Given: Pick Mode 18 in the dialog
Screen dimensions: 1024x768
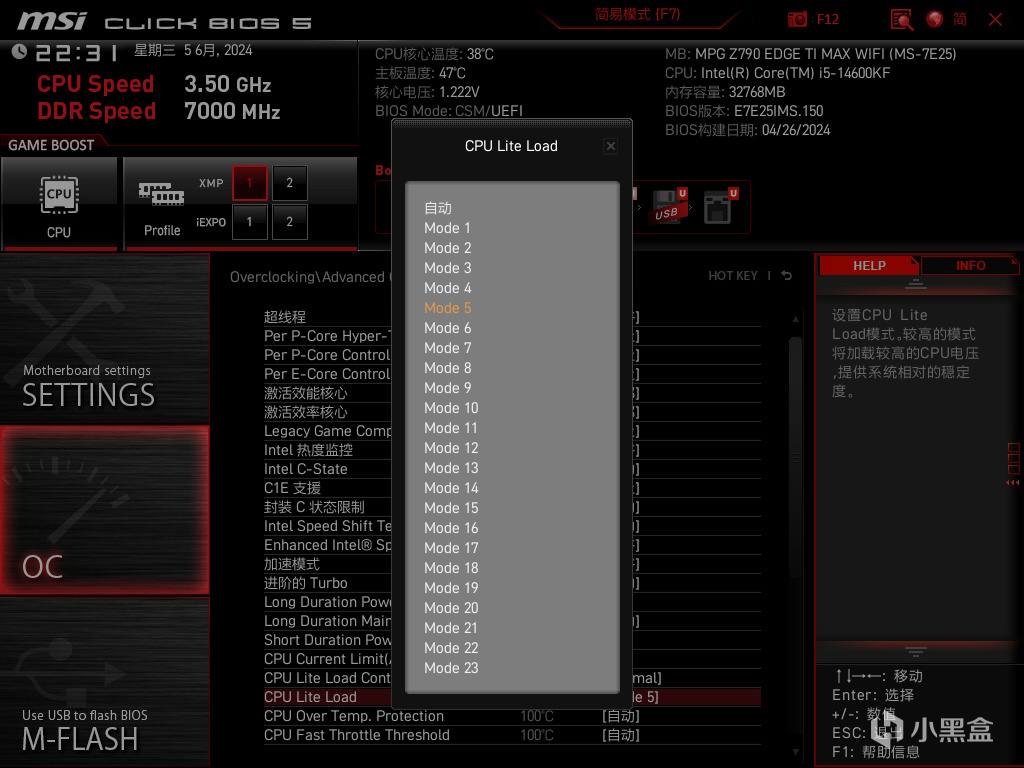Looking at the screenshot, I should tap(451, 568).
